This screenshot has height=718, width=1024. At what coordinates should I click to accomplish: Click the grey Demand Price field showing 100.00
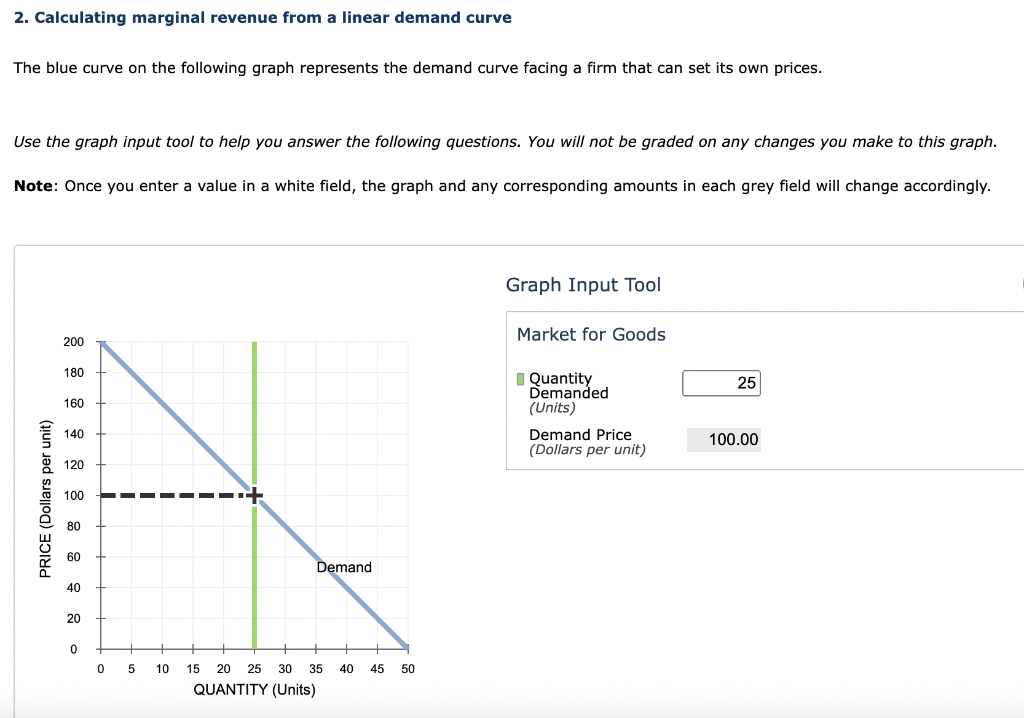tap(723, 439)
